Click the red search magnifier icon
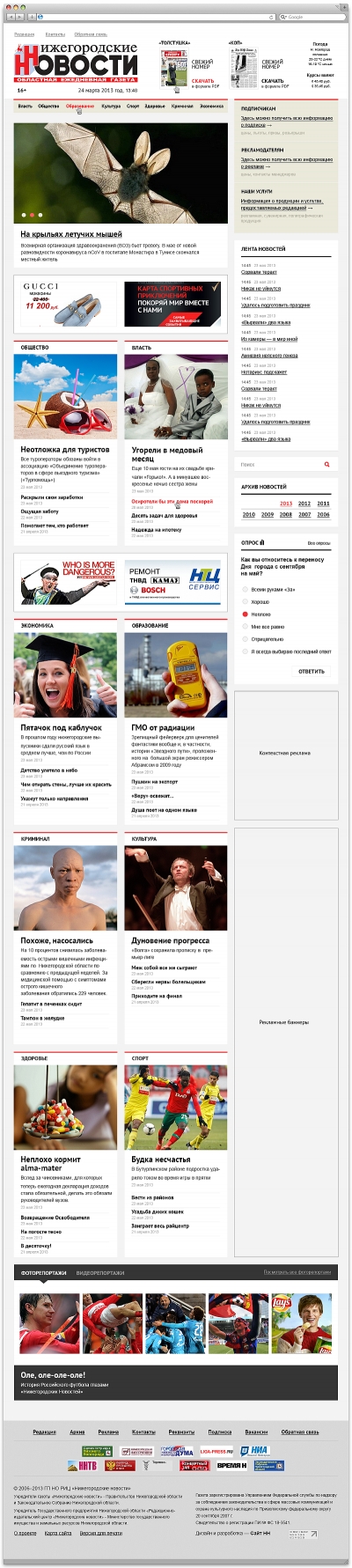Screen dimensions: 352x1568 point(326,464)
